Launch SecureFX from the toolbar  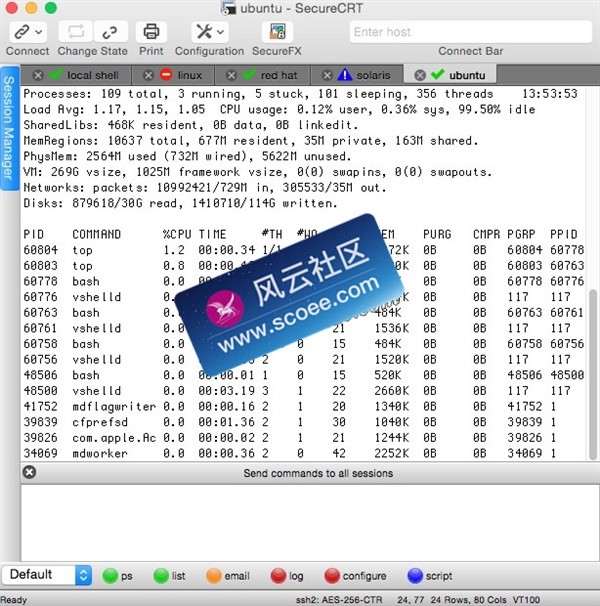[x=277, y=32]
